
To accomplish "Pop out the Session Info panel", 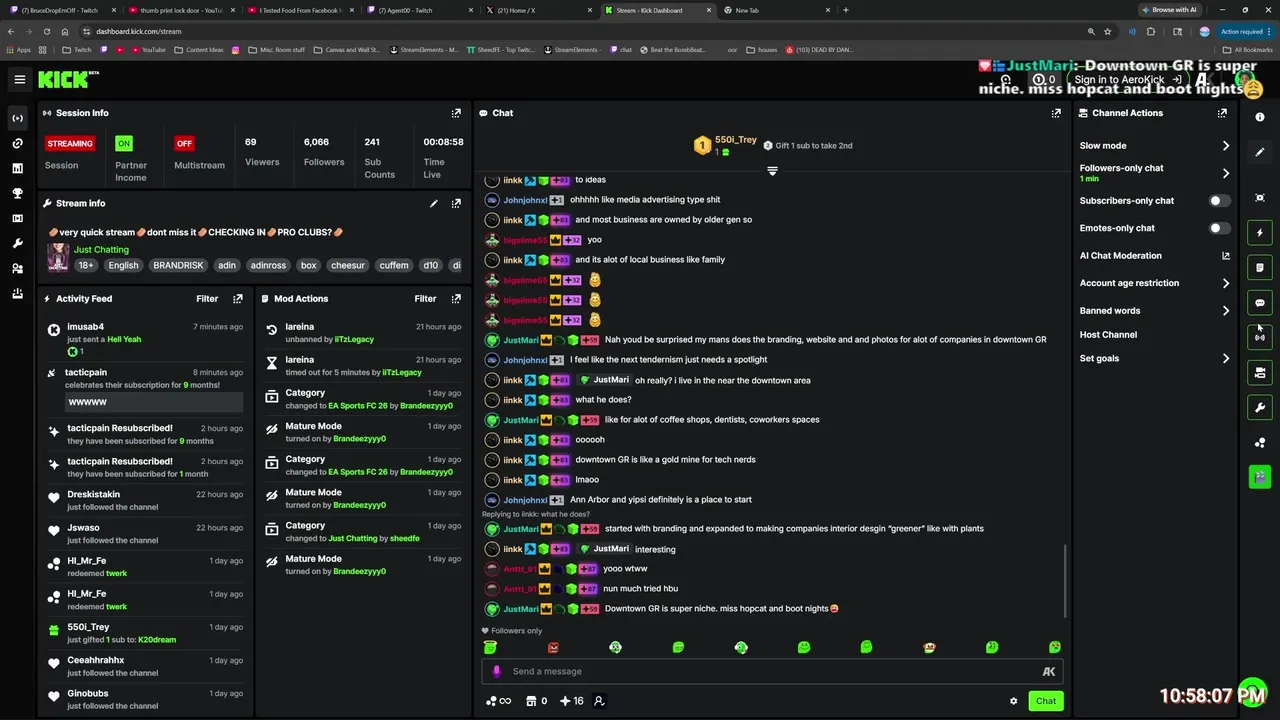I will (456, 113).
